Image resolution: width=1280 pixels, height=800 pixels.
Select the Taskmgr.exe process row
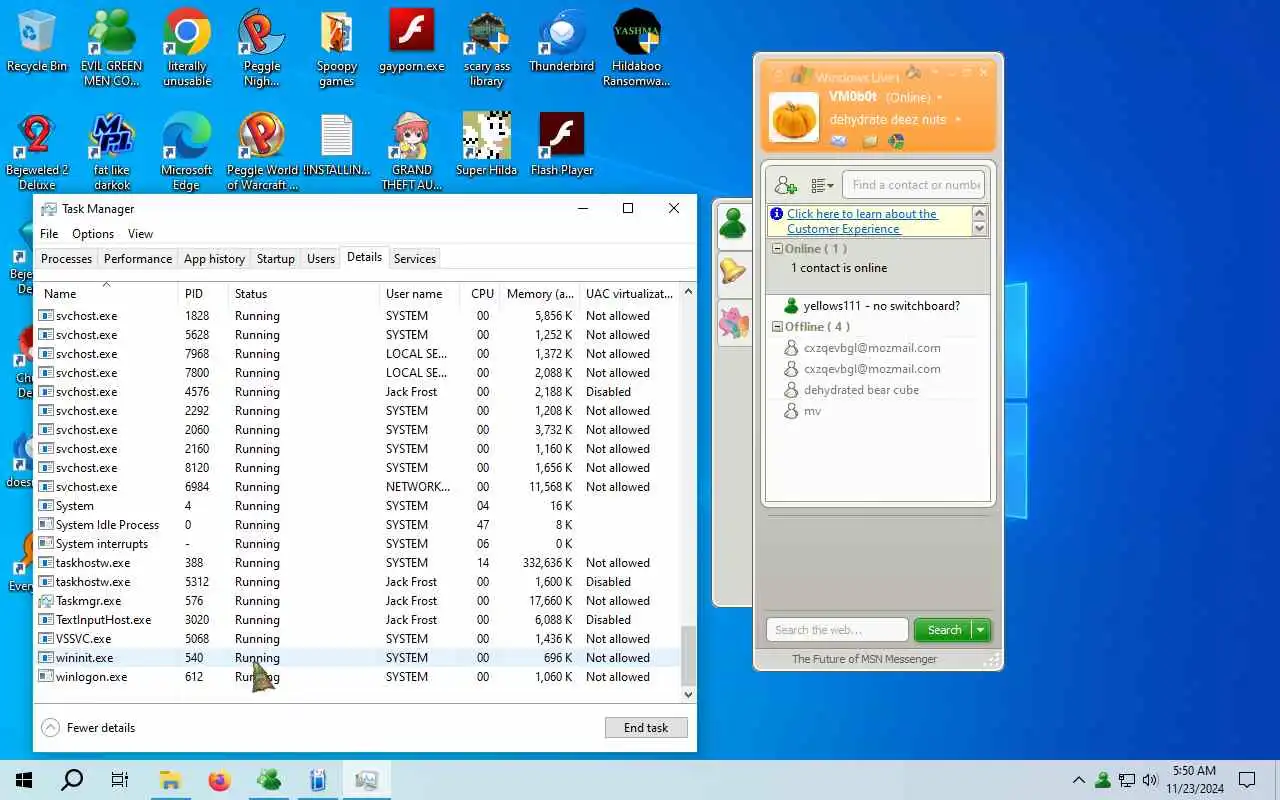(358, 601)
